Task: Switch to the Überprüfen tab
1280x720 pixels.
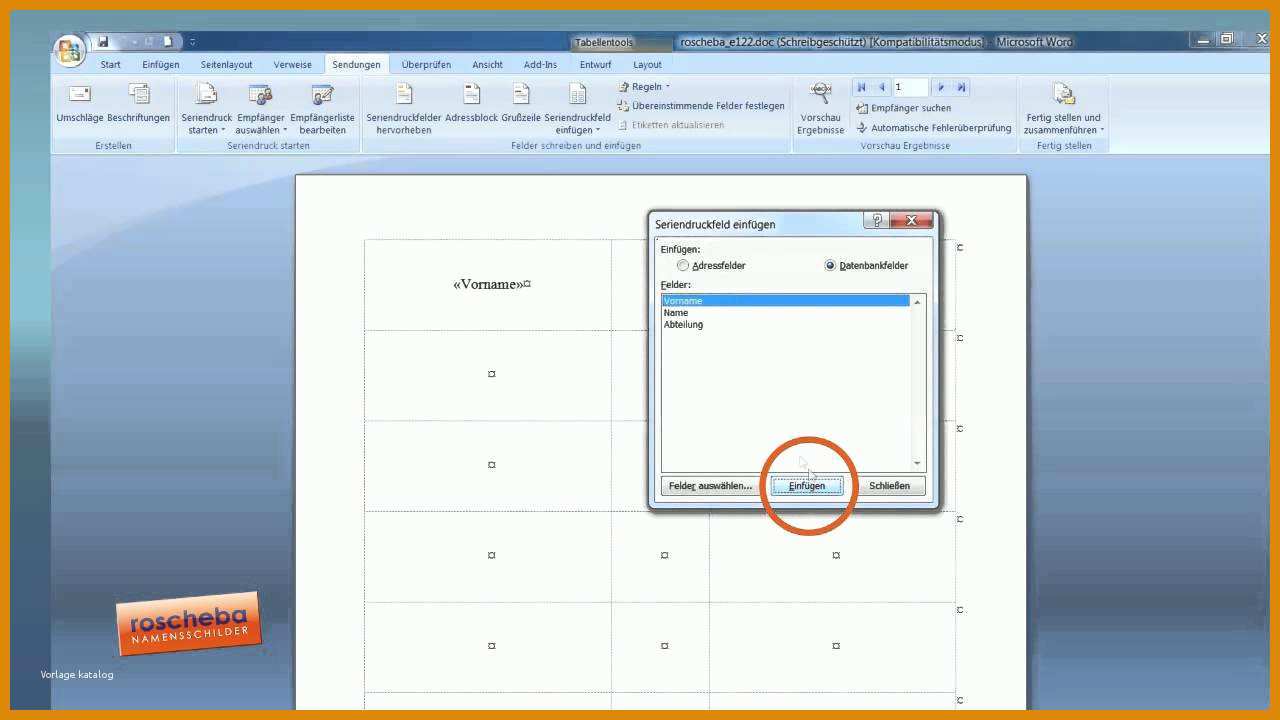Action: tap(426, 65)
